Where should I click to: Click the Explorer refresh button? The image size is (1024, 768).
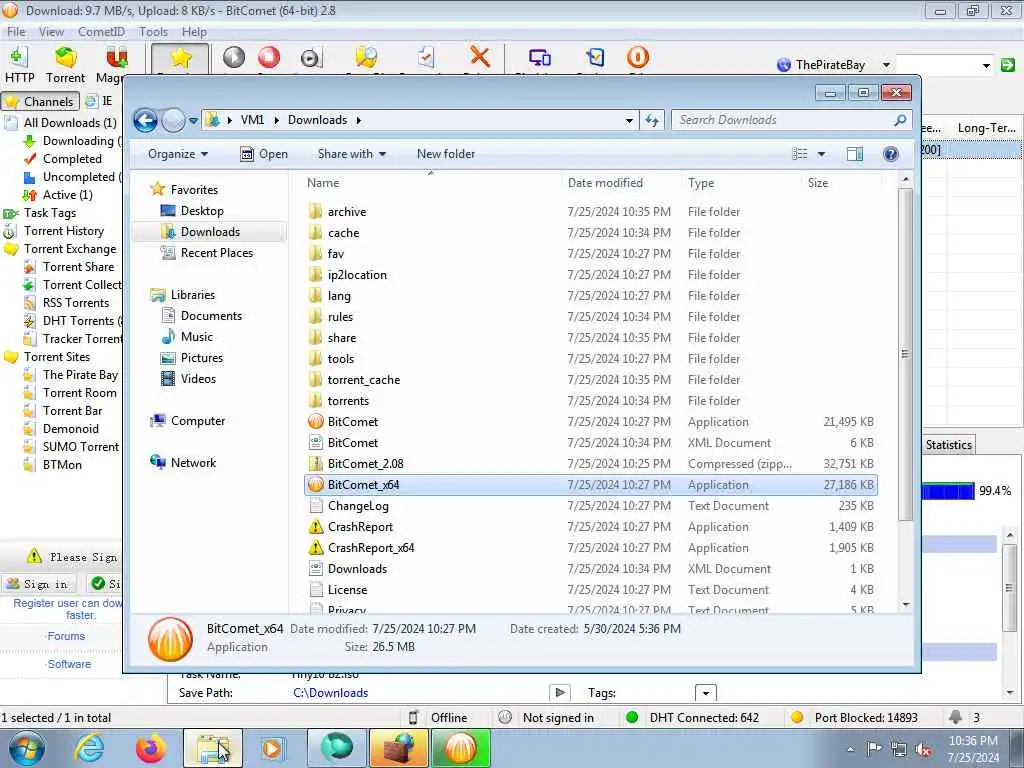(x=652, y=120)
